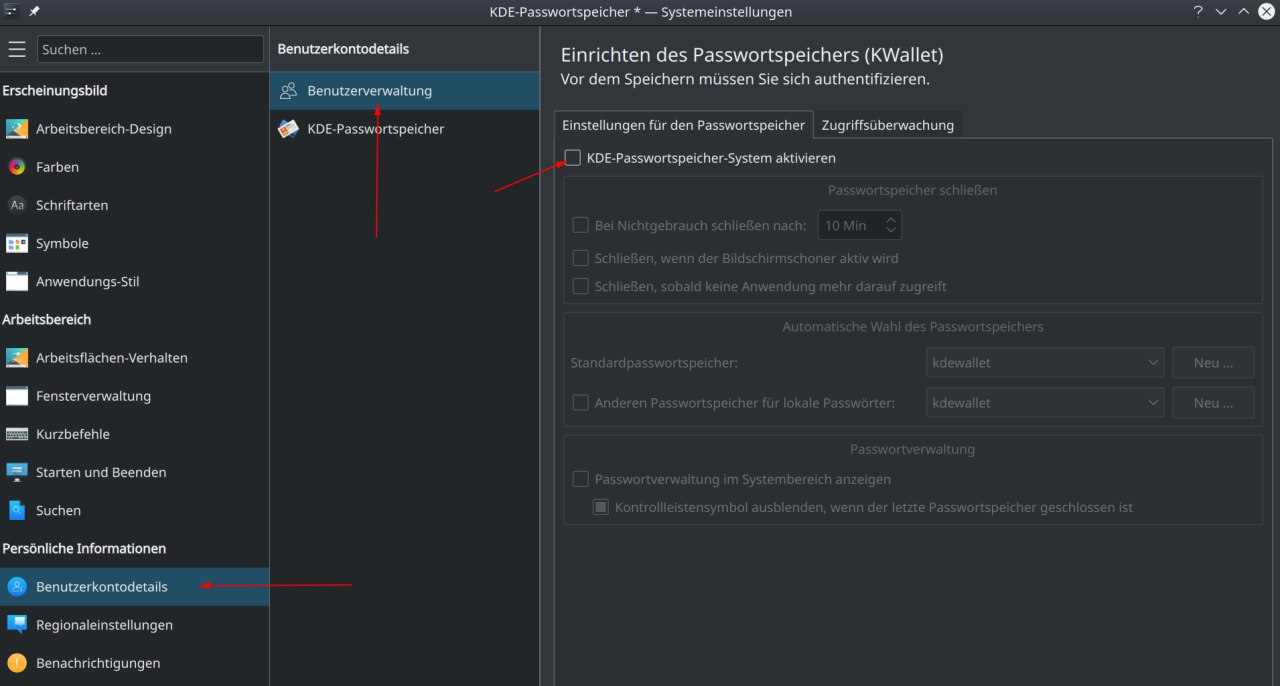This screenshot has width=1280, height=686.
Task: Open the hamburger menu in the sidebar
Action: click(x=17, y=49)
